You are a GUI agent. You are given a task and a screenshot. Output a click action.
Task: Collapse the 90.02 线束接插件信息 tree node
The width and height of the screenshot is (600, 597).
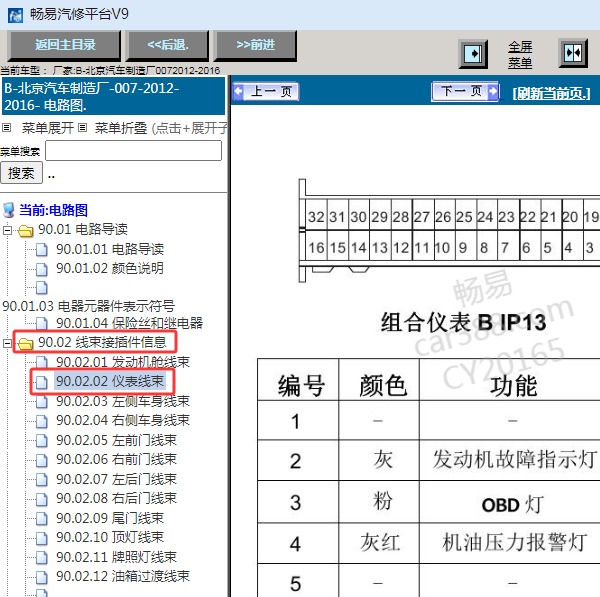pos(7,343)
